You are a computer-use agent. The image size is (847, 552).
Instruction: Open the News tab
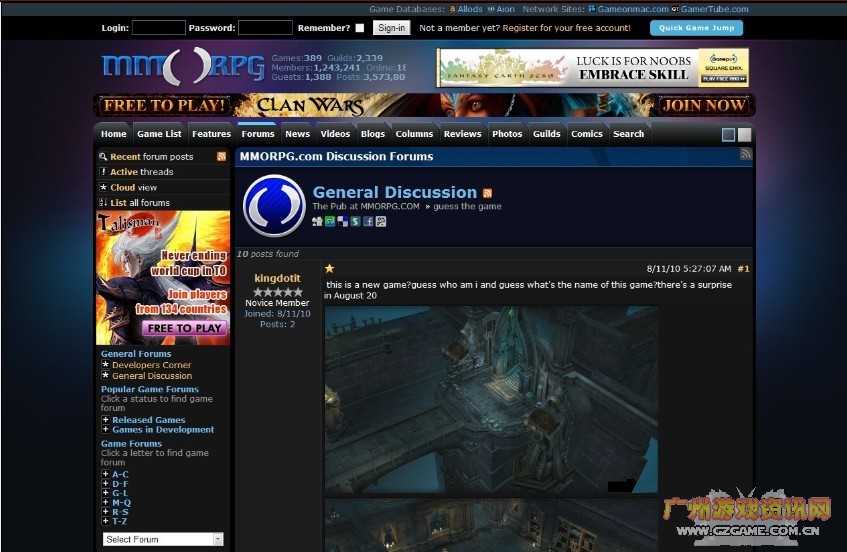click(298, 134)
